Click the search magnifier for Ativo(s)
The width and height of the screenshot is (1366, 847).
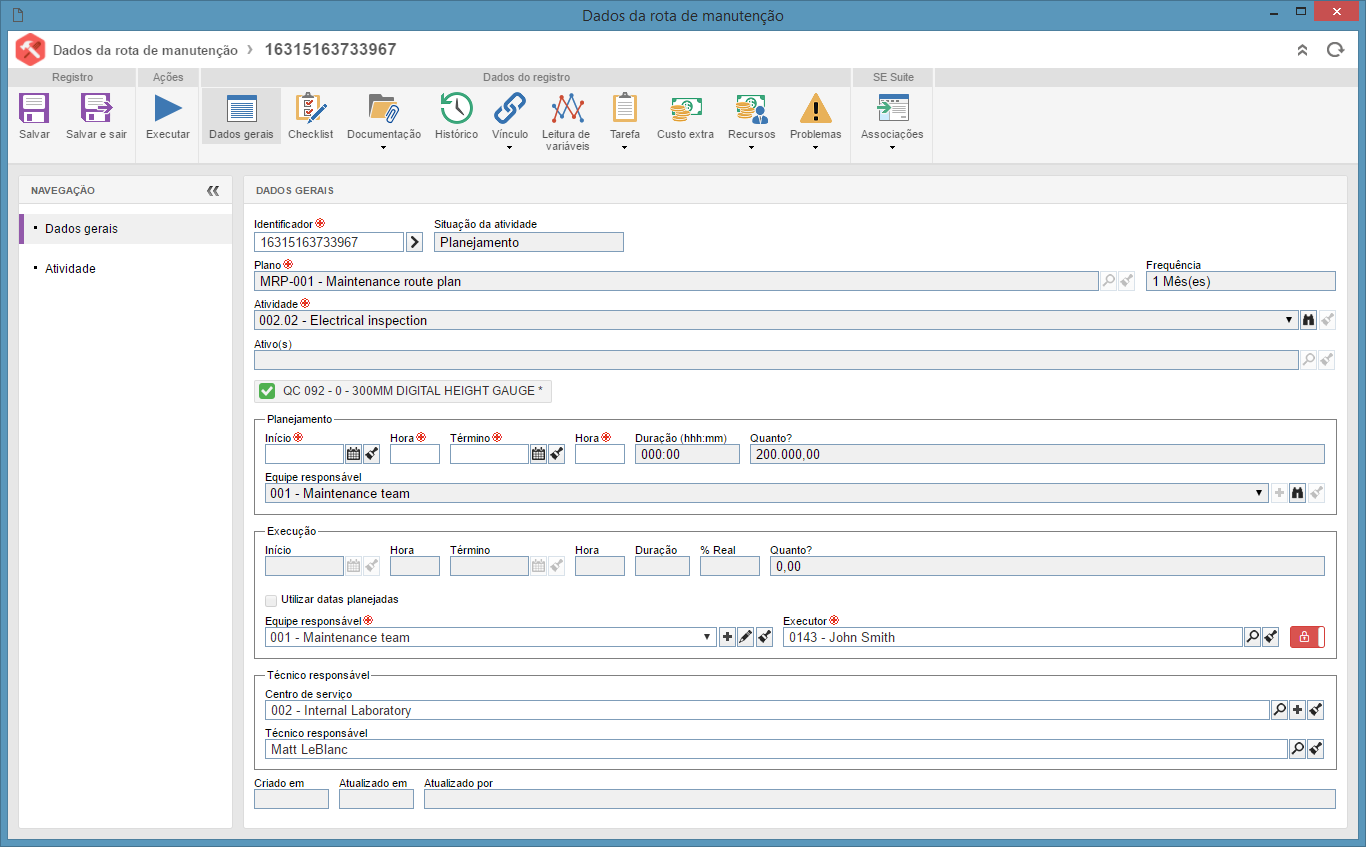pos(1308,360)
